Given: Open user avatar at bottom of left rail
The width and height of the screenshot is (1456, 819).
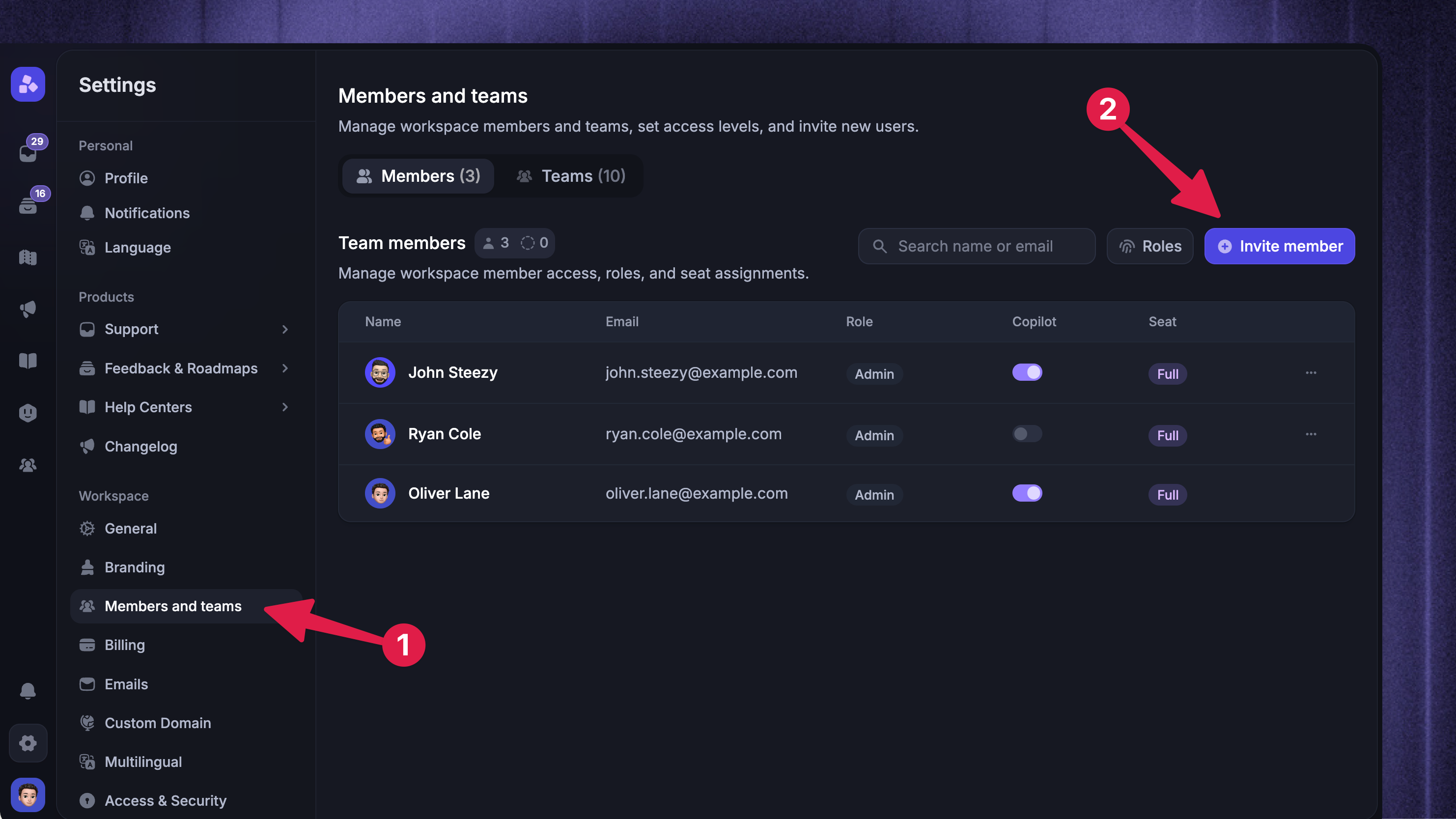Looking at the screenshot, I should pyautogui.click(x=28, y=795).
